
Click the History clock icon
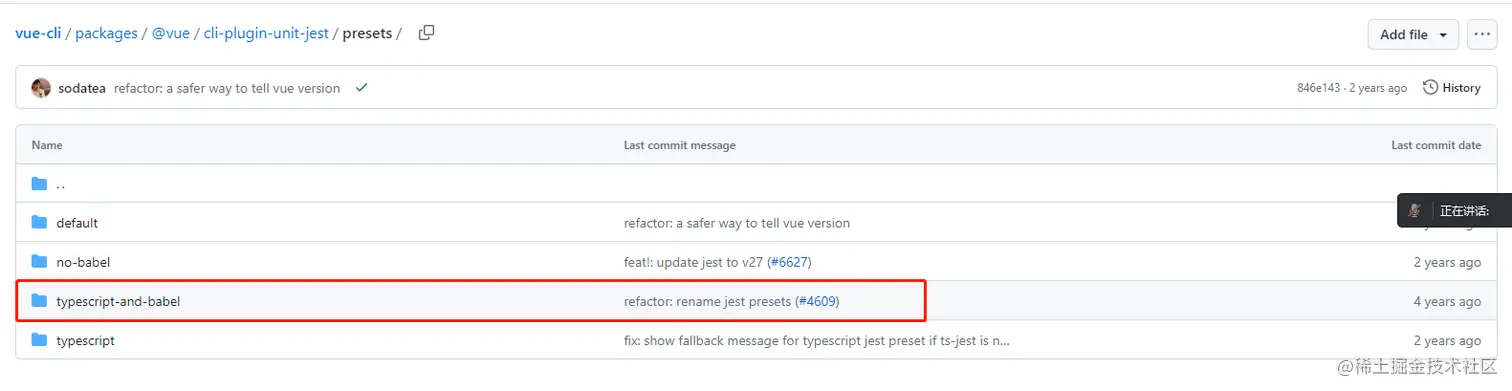pos(1430,88)
